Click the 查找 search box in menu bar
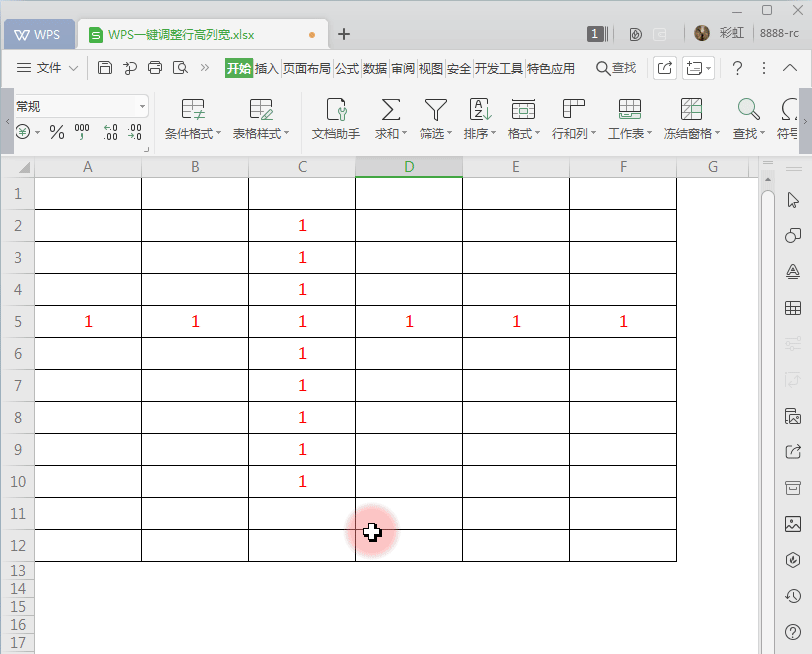This screenshot has width=812, height=654. point(616,68)
